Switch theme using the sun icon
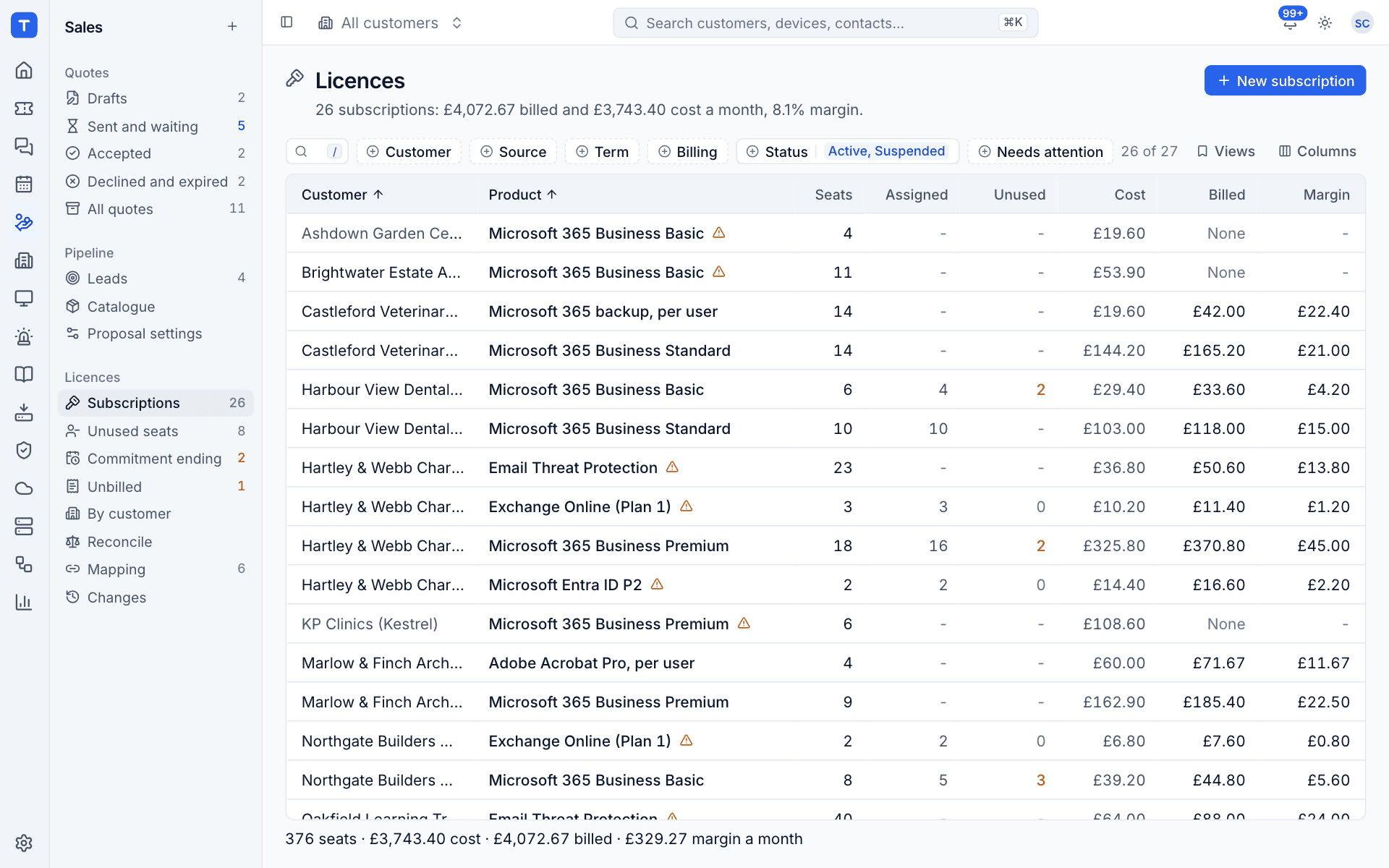This screenshot has height=868, width=1389. coord(1325,23)
